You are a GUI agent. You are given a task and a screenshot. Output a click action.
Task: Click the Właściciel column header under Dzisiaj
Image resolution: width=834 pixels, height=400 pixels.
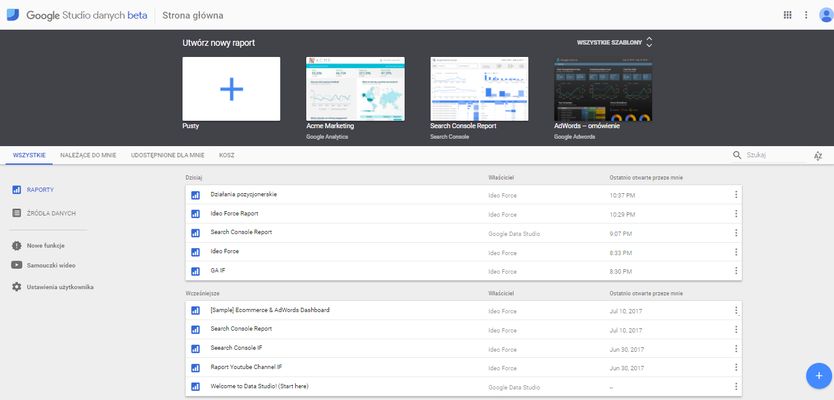[501, 178]
